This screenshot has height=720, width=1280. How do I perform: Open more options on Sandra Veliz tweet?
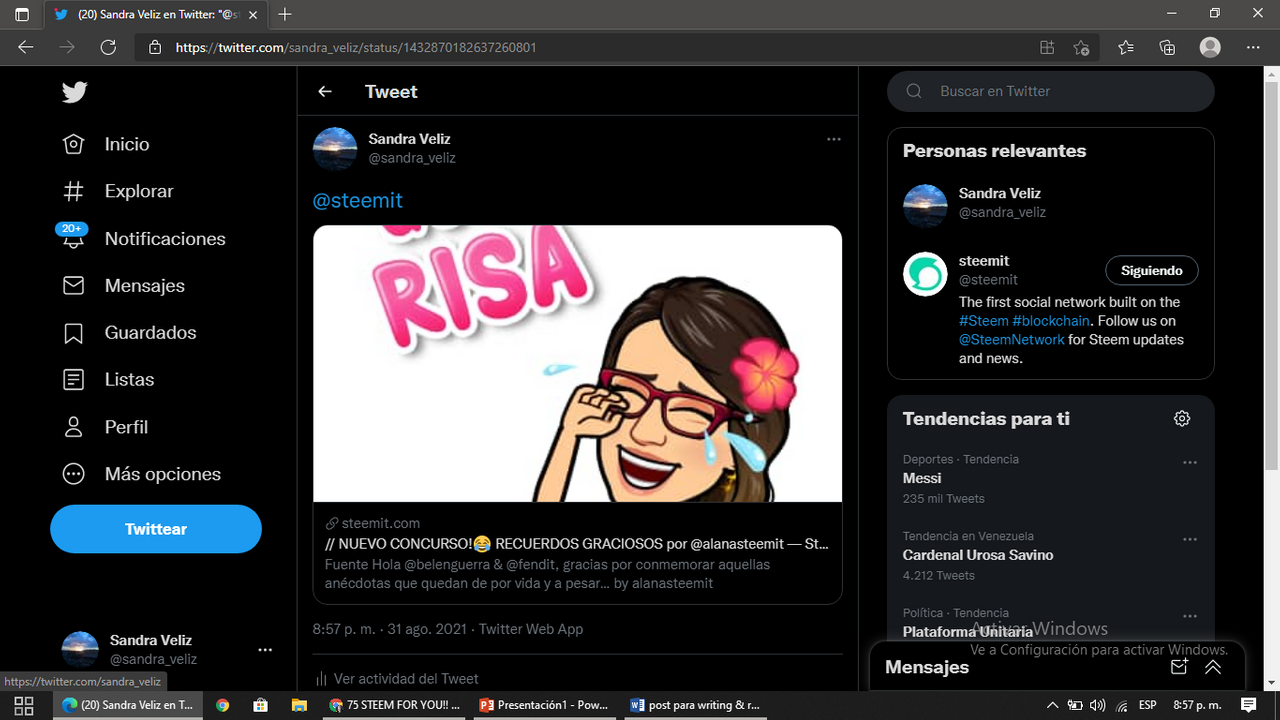(x=834, y=139)
